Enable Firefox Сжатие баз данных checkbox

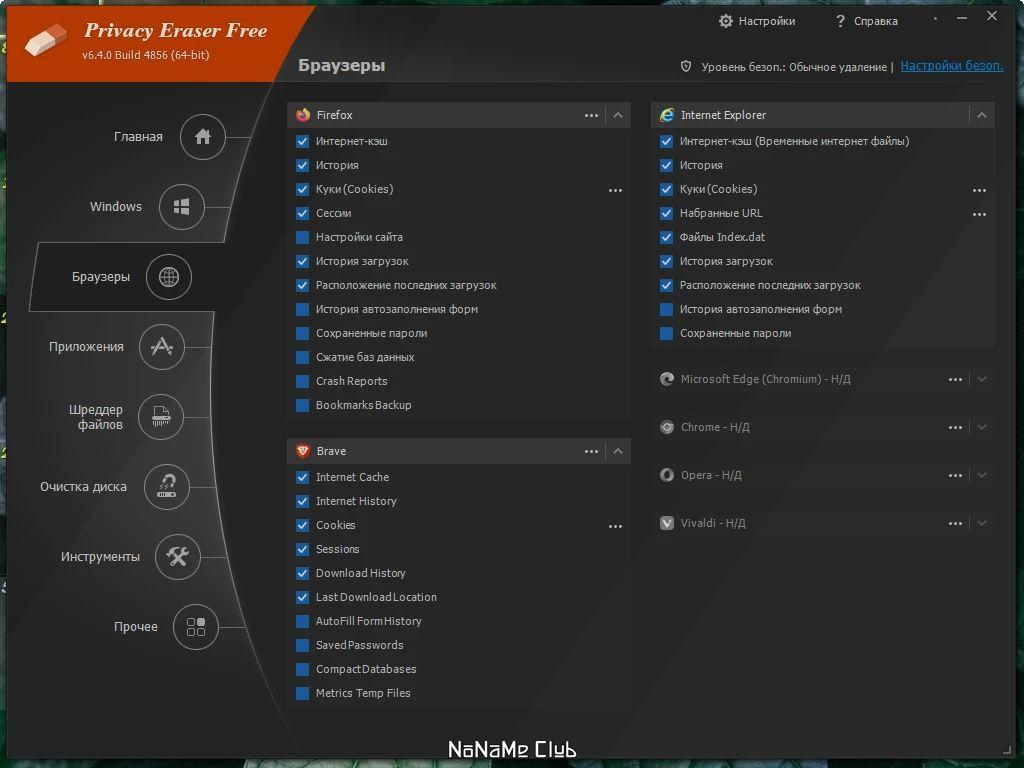[302, 357]
